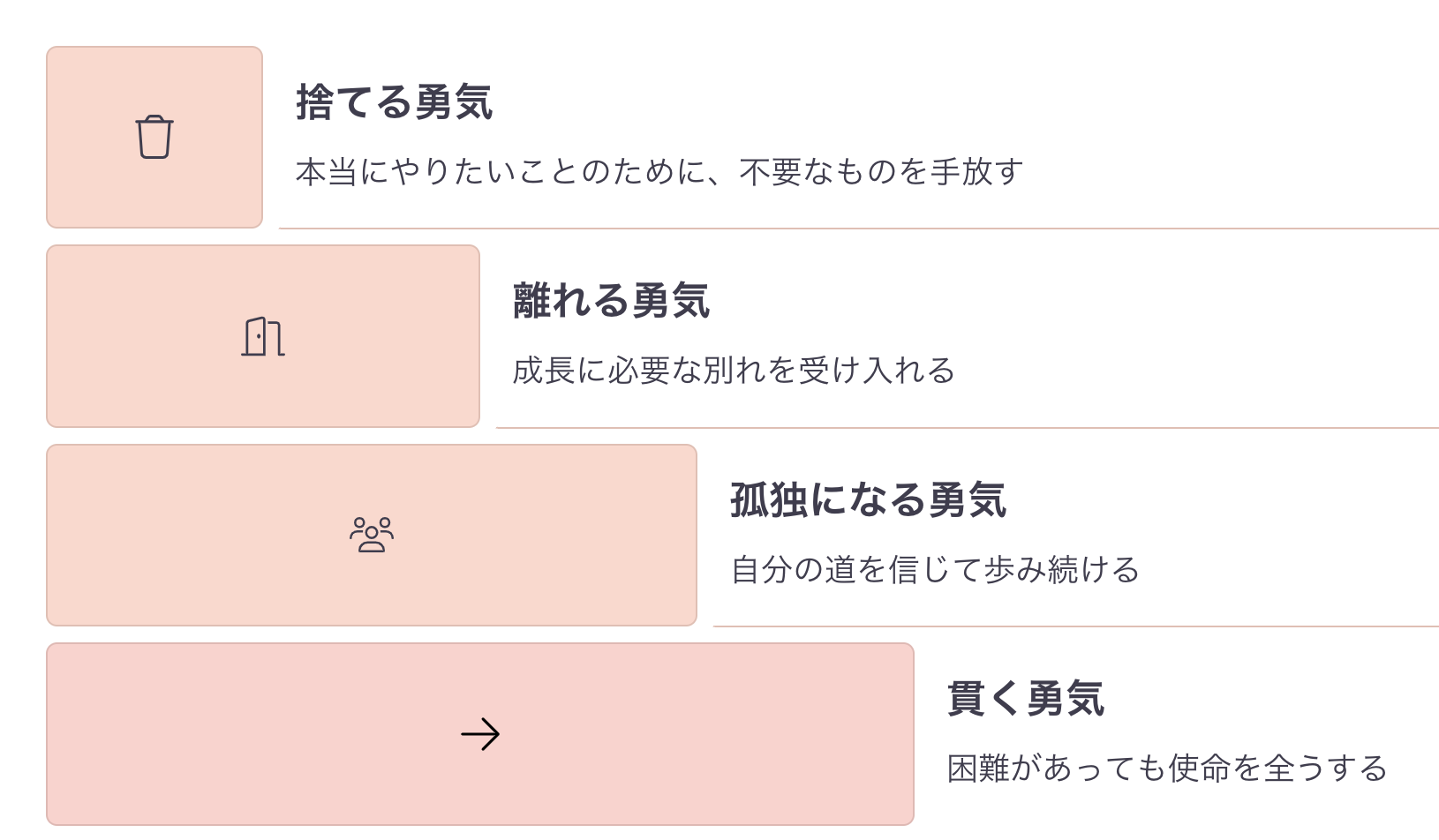The image size is (1439, 840).
Task: Select the 貫く勇気 heading
Action: tap(1026, 699)
